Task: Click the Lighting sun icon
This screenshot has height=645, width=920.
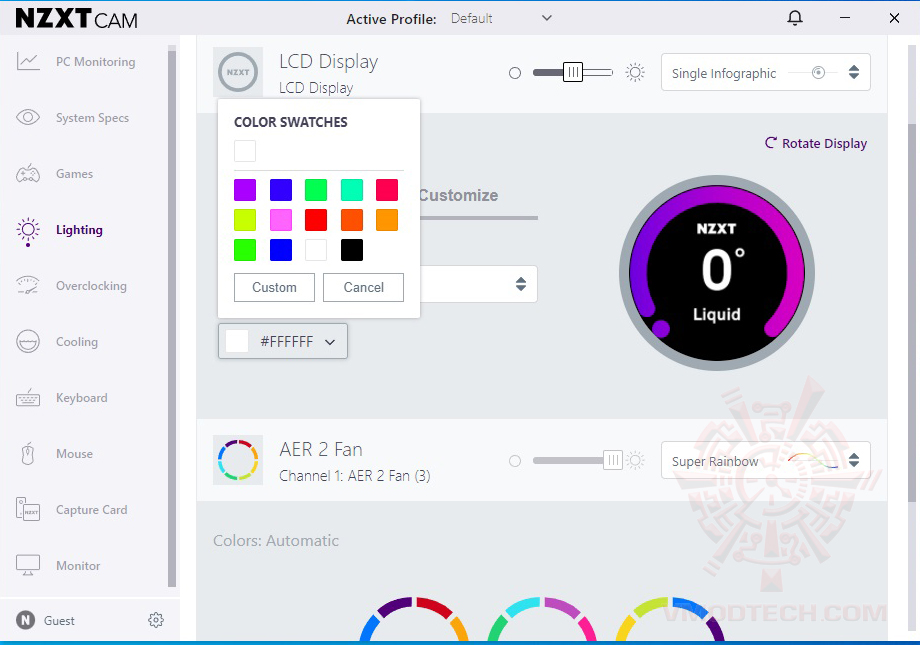Action: [x=28, y=231]
